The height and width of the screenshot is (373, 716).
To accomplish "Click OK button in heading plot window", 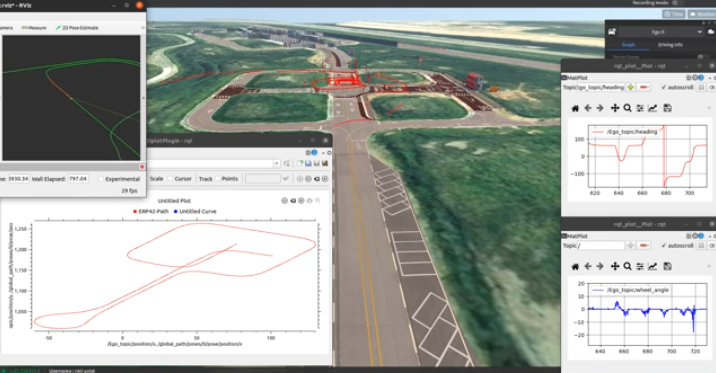I will [x=712, y=87].
